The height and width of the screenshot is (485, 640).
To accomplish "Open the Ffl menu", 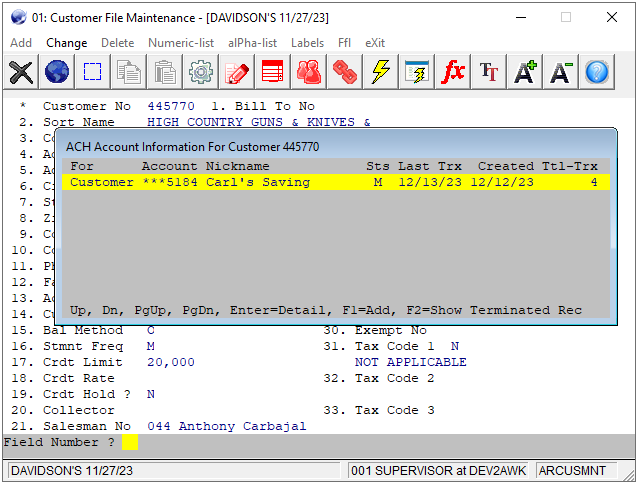I will pos(344,43).
